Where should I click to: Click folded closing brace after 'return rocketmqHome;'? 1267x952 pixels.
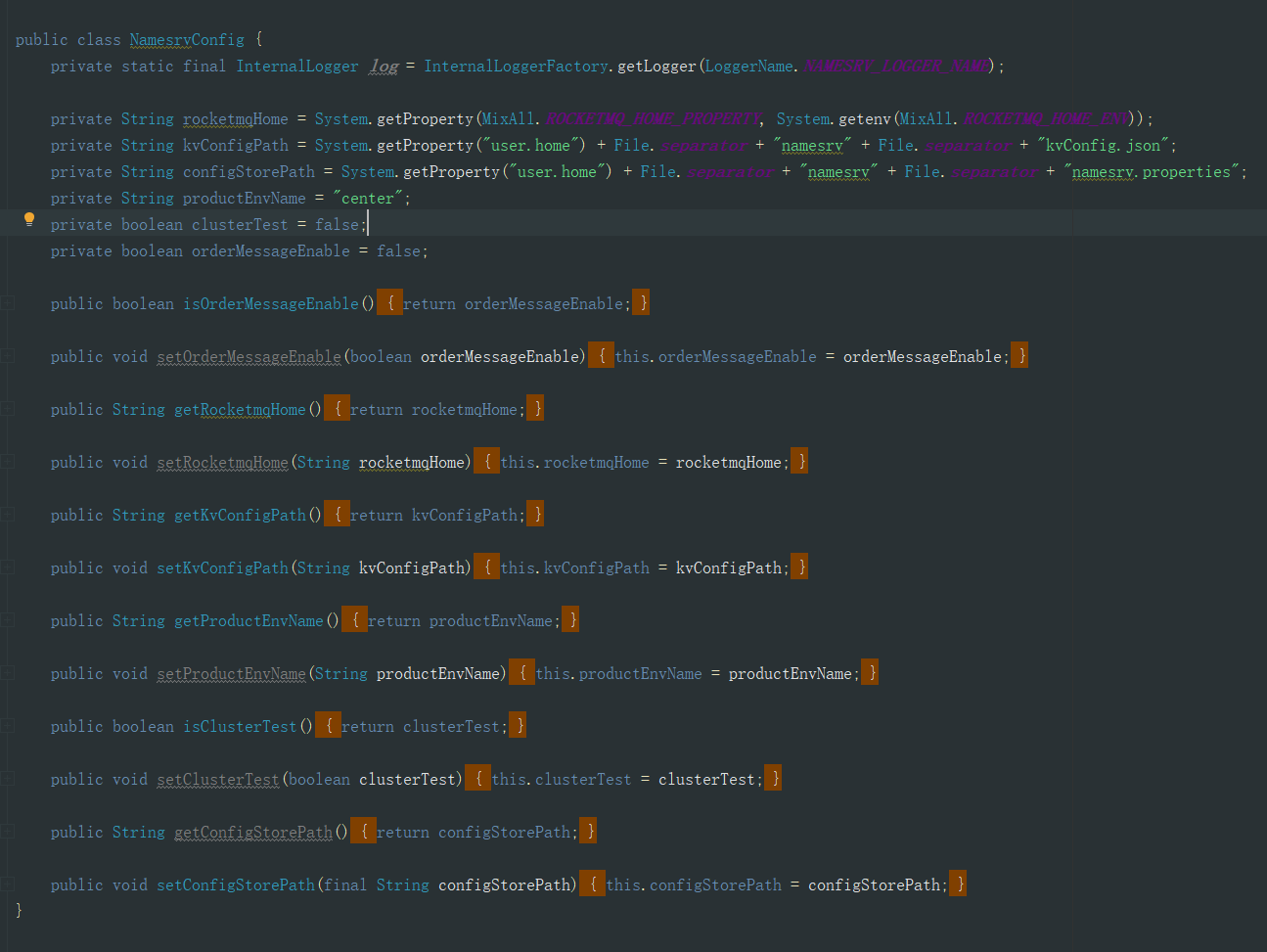pos(535,409)
